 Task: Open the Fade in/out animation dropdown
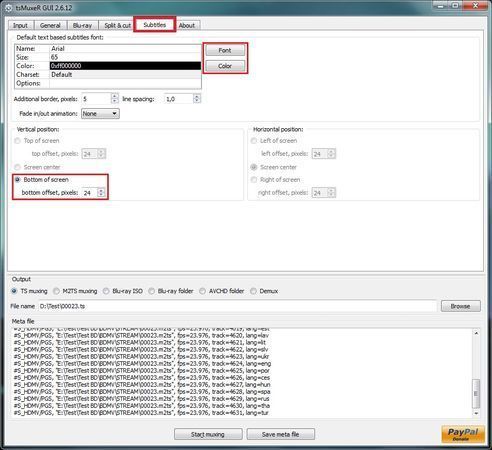pos(100,114)
